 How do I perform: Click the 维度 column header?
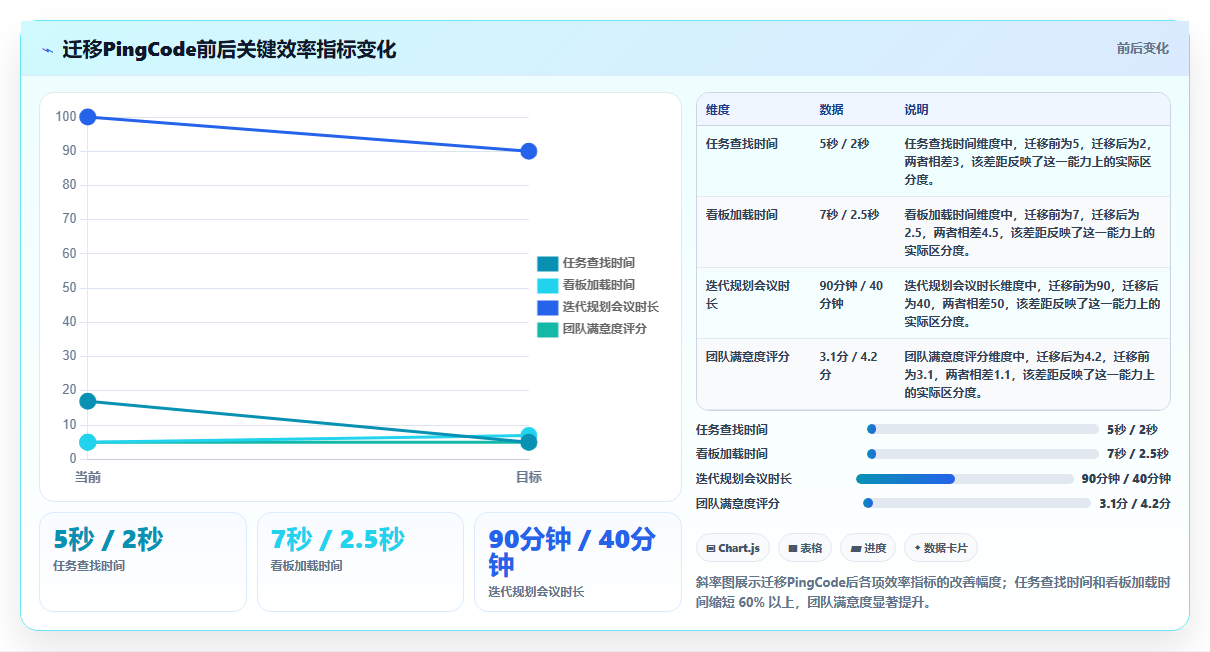(718, 109)
